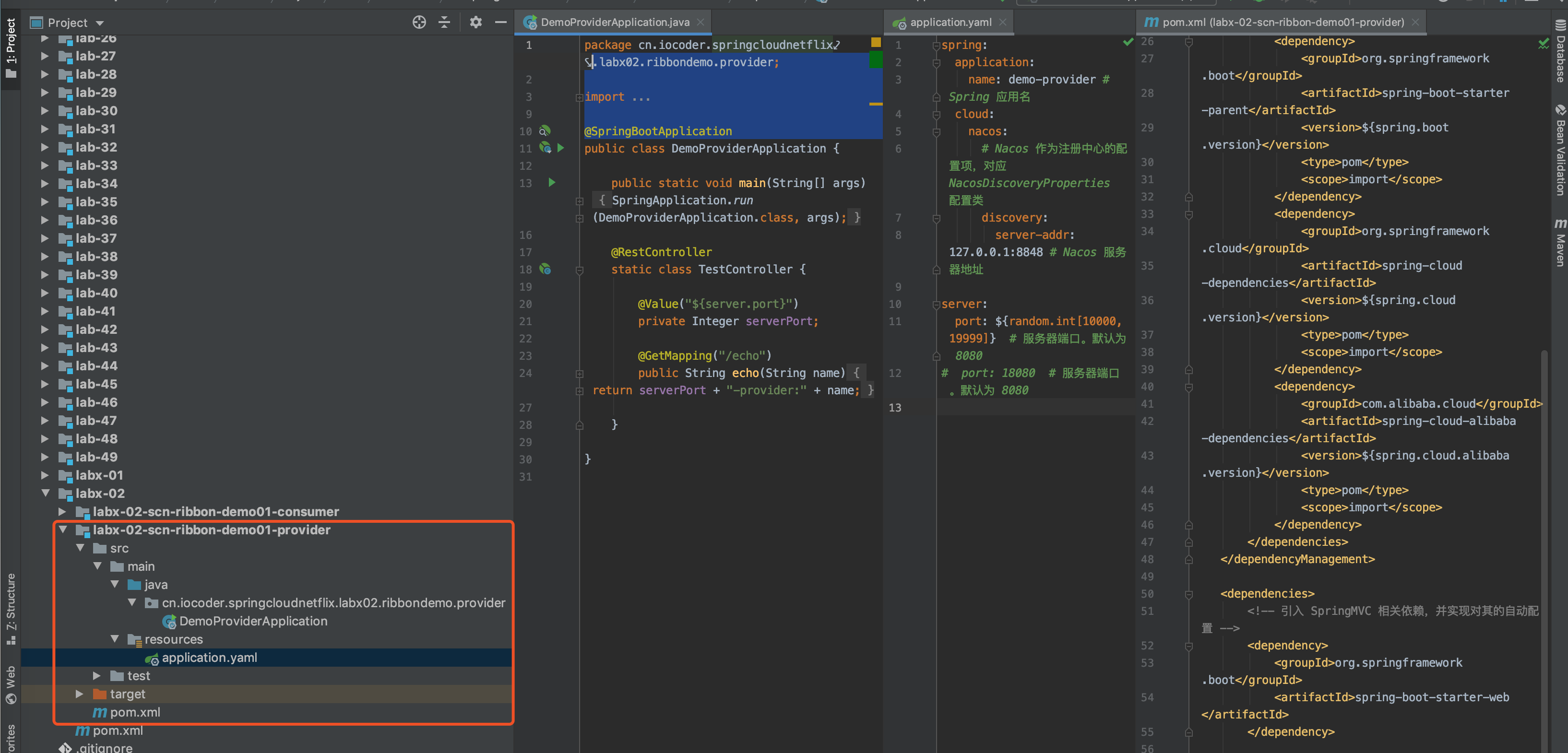Close the pom.xml editor tab

click(x=1415, y=23)
